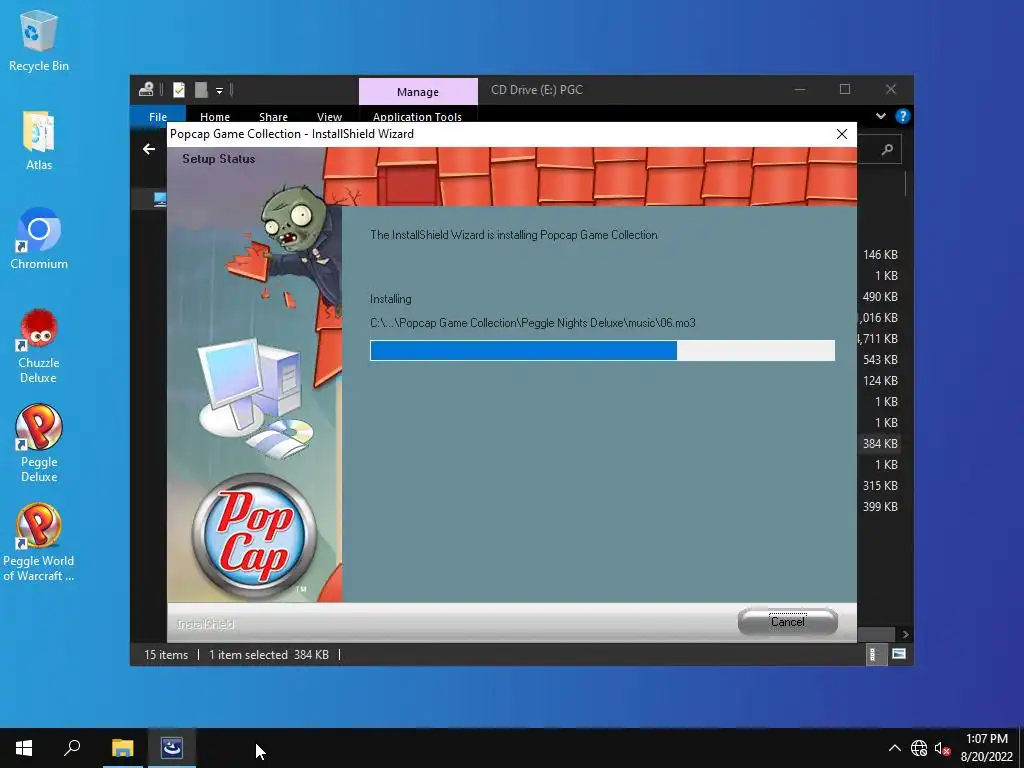Click the Explorer back arrow
The height and width of the screenshot is (768, 1024).
tap(149, 150)
